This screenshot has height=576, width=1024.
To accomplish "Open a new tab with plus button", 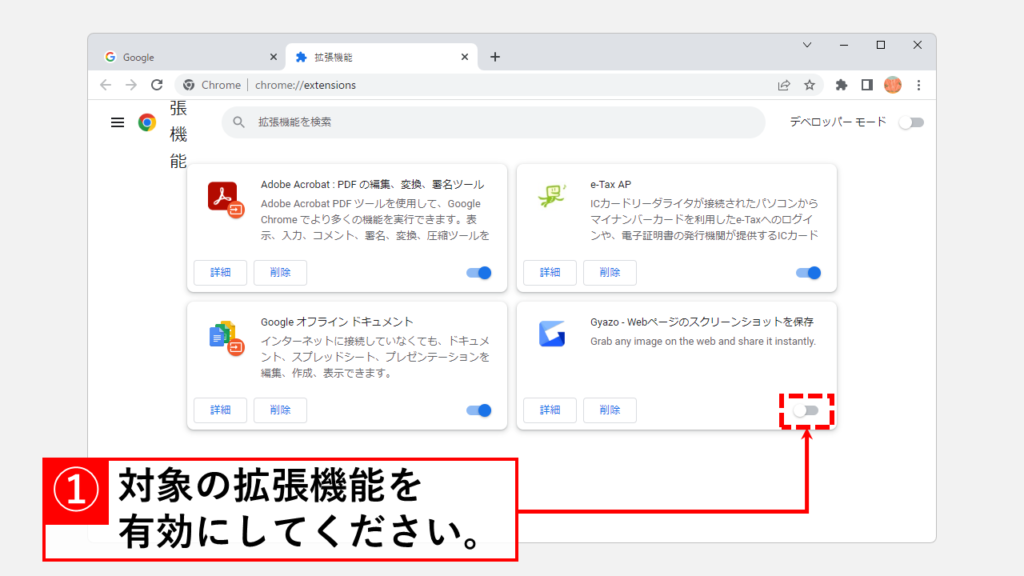I will coord(495,57).
